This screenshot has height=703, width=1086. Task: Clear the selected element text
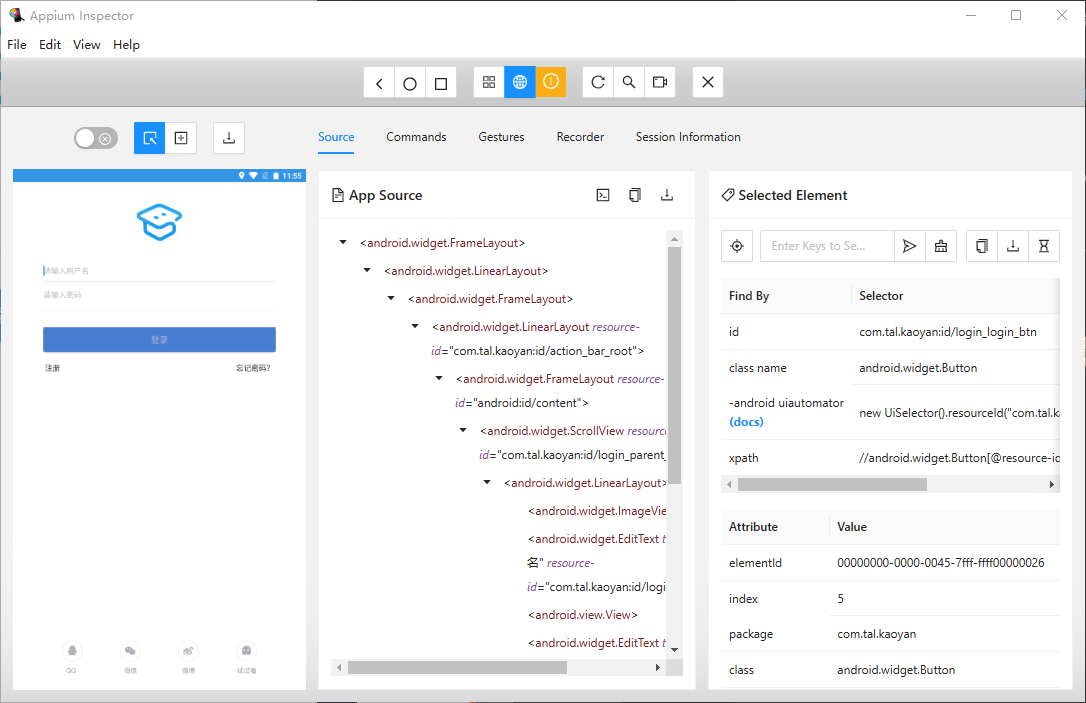click(x=941, y=246)
